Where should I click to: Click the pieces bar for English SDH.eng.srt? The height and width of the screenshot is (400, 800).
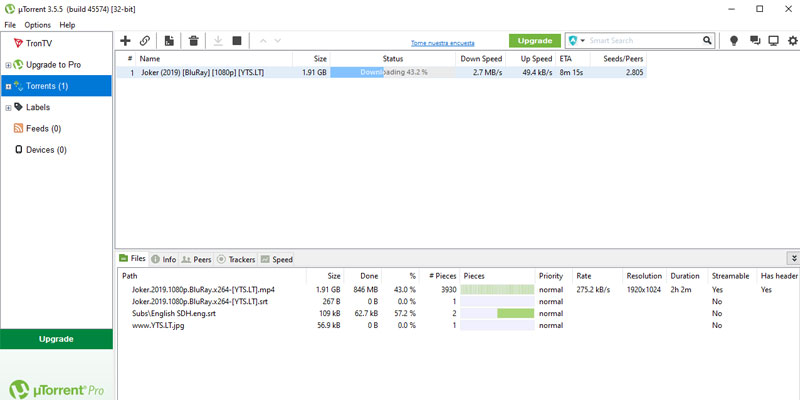[497, 313]
